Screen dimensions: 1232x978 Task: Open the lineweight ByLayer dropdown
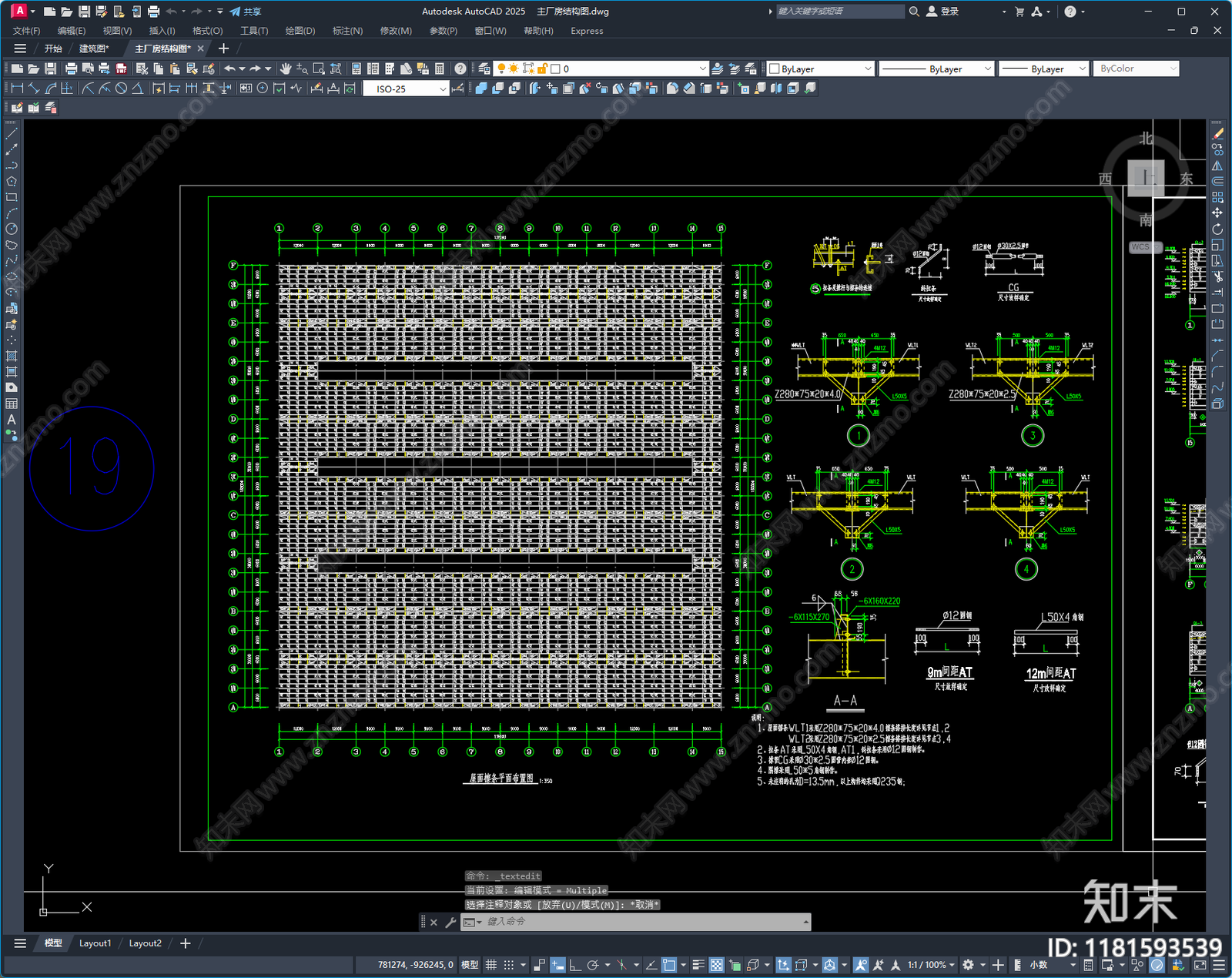click(x=1043, y=69)
